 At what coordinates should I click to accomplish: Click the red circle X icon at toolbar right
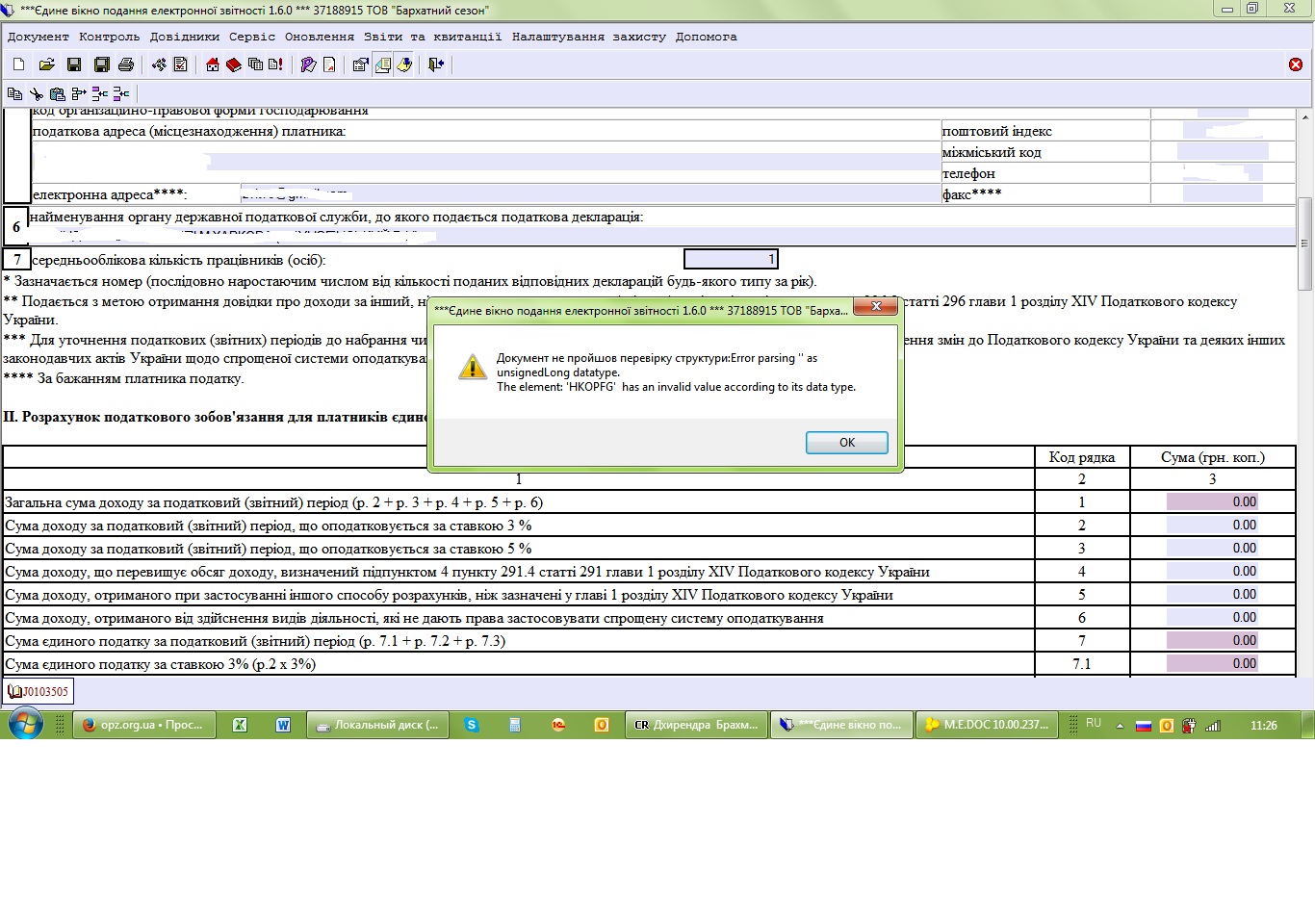(1295, 64)
